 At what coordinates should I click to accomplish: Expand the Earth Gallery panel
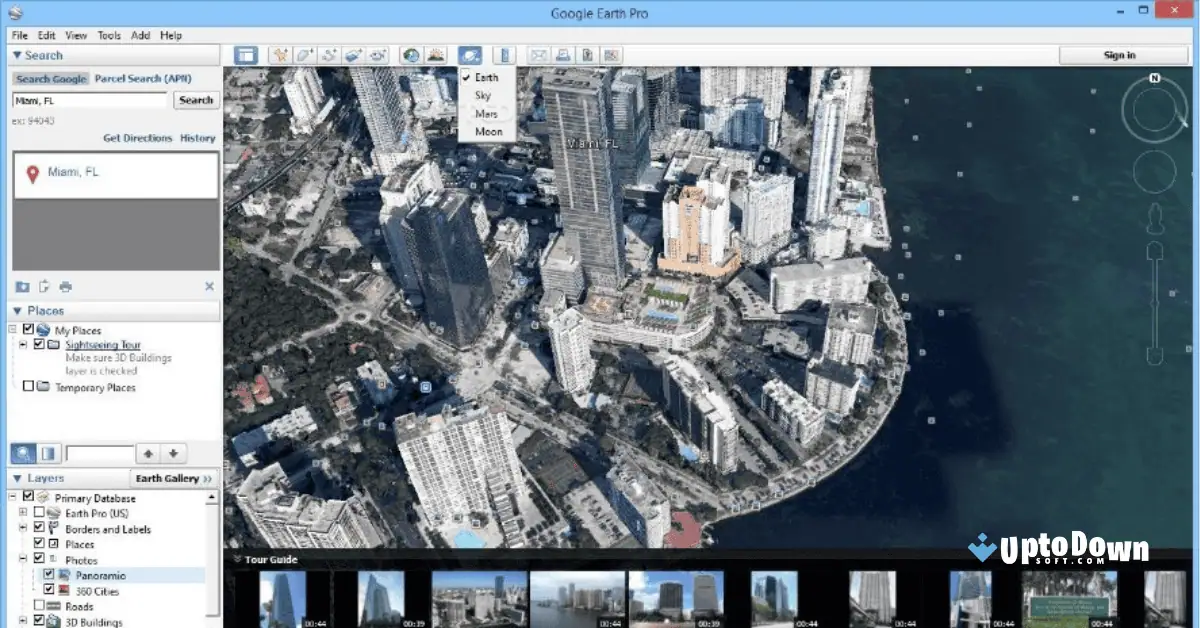click(173, 478)
